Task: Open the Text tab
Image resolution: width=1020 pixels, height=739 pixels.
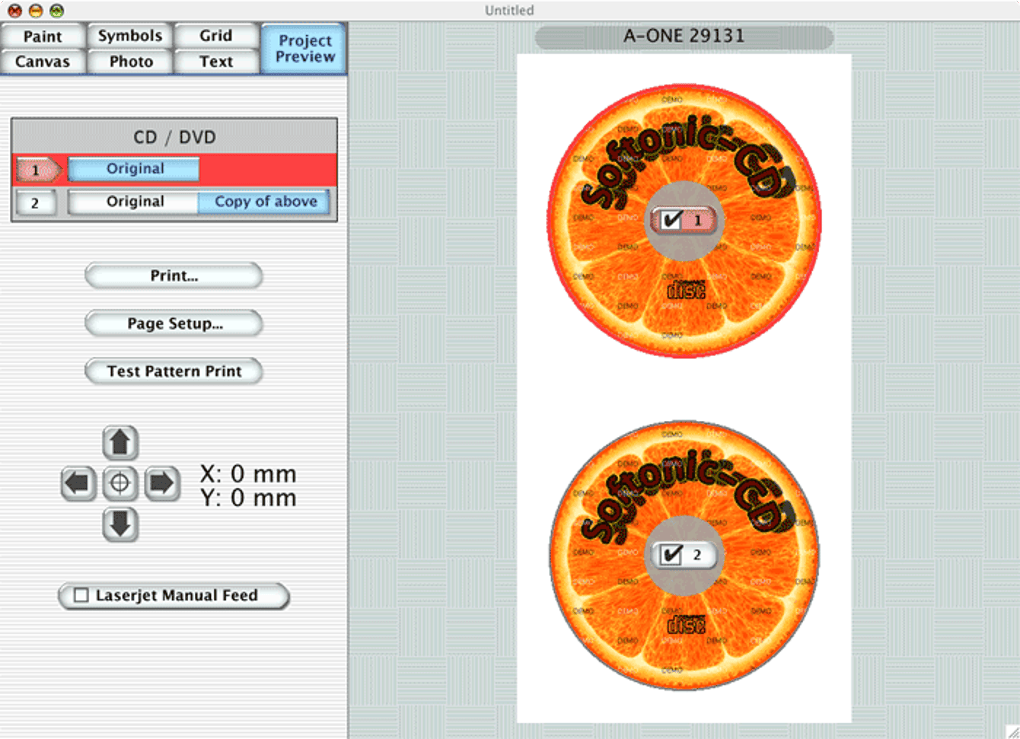Action: [x=217, y=61]
